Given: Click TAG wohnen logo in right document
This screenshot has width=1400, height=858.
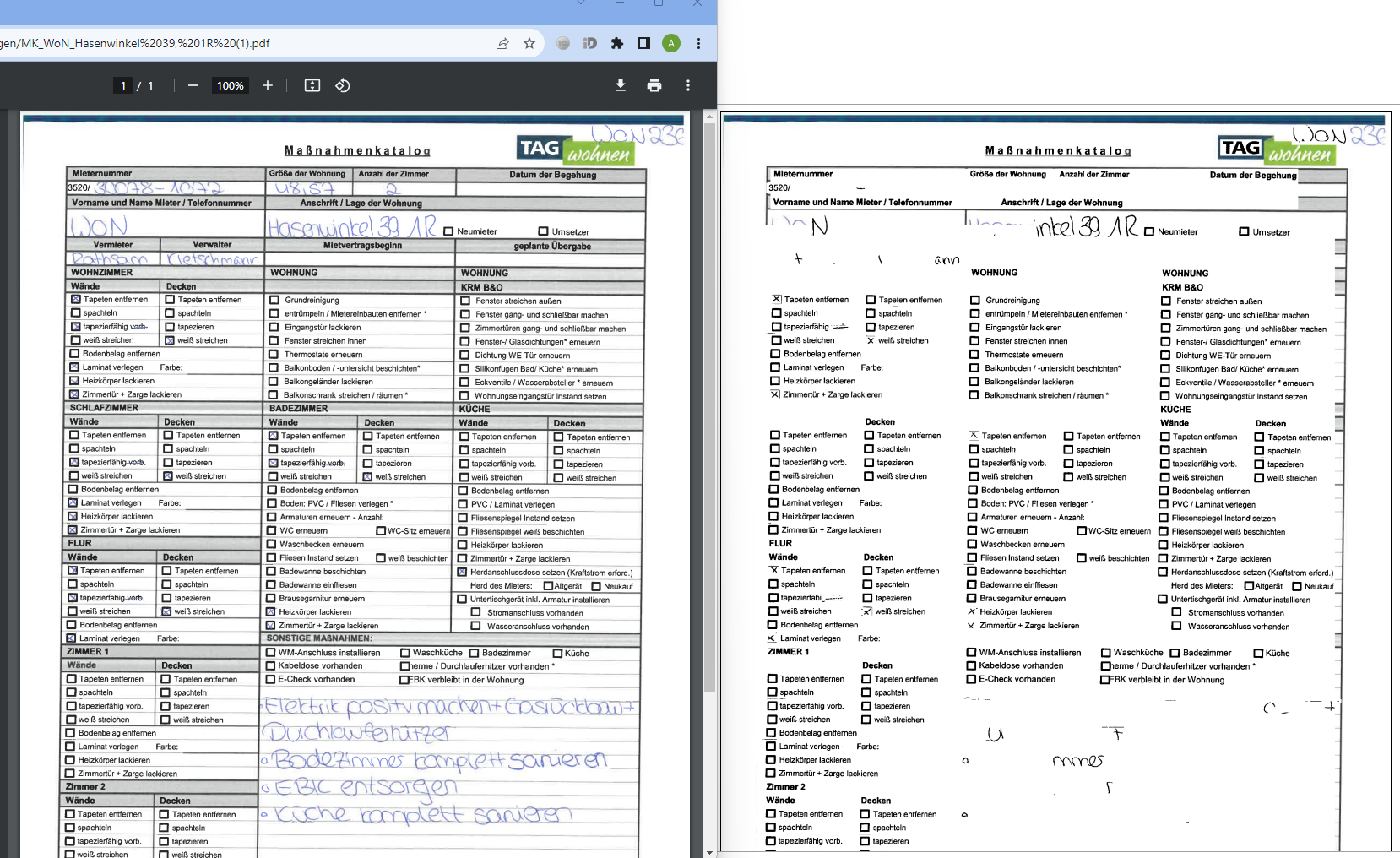Looking at the screenshot, I should pyautogui.click(x=1276, y=149).
